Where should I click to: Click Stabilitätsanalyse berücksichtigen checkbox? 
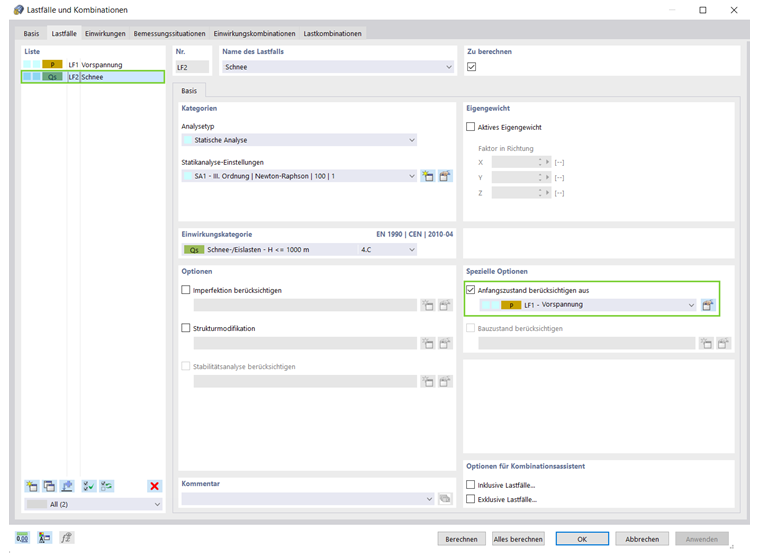click(x=186, y=366)
